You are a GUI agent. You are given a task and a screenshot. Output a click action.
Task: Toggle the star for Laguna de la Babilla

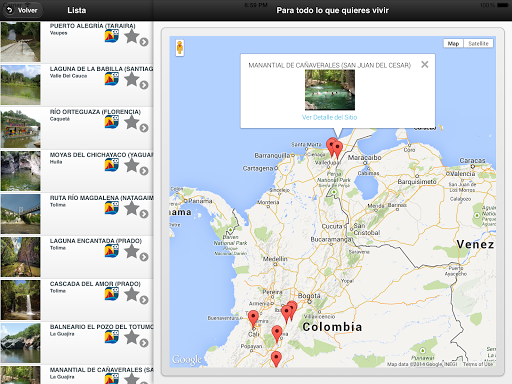pyautogui.click(x=132, y=79)
